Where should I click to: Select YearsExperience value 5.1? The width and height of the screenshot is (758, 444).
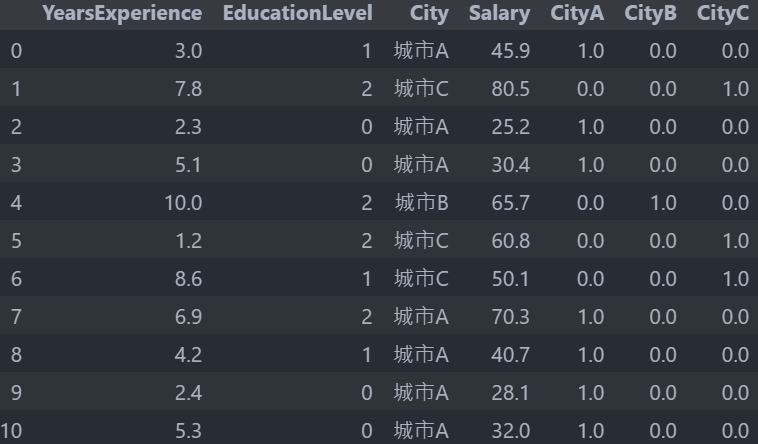[x=189, y=165]
